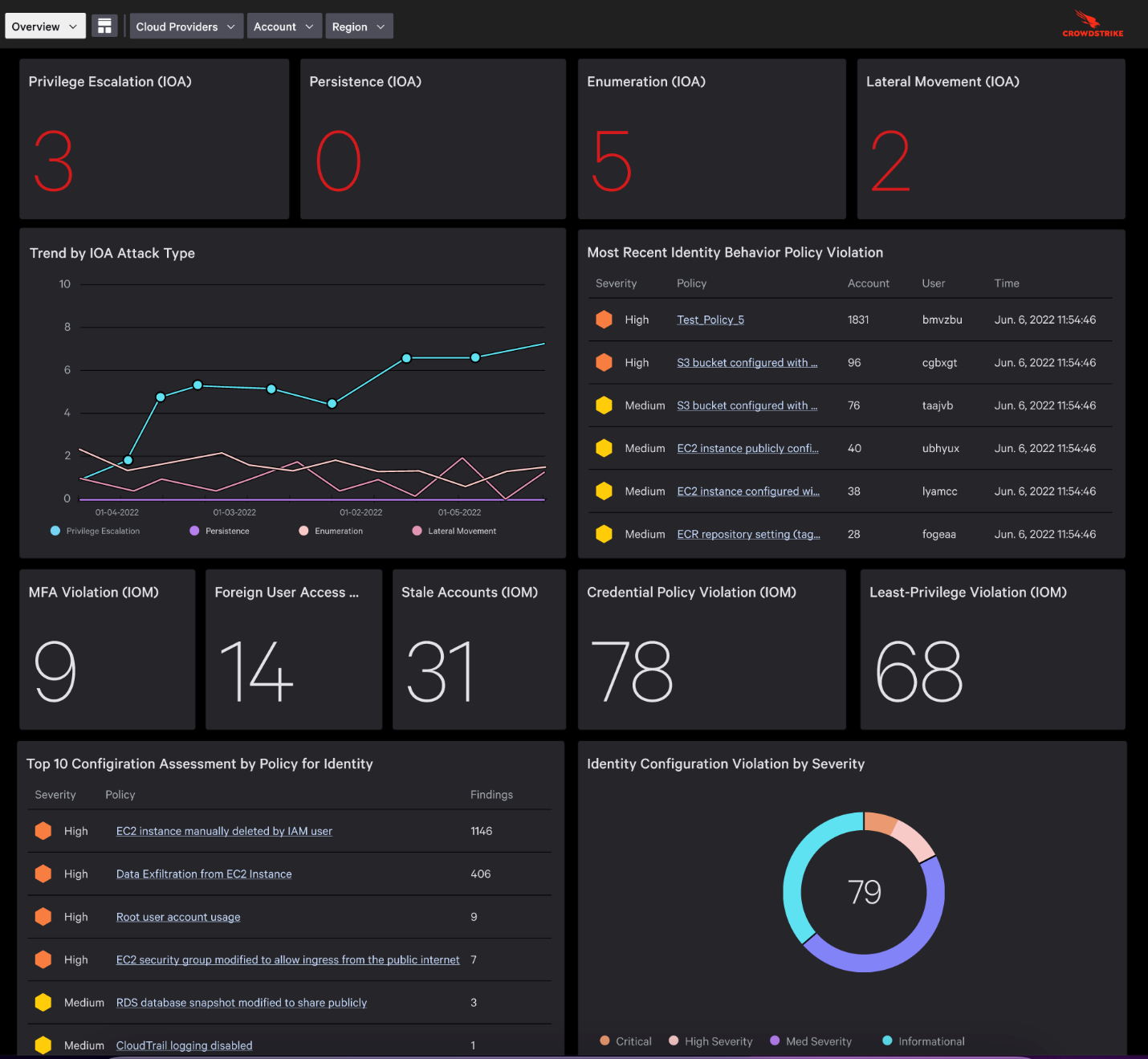Click Medium icon for RDS database snapshot row
Screen dimensions: 1148x1059
pos(43,1003)
